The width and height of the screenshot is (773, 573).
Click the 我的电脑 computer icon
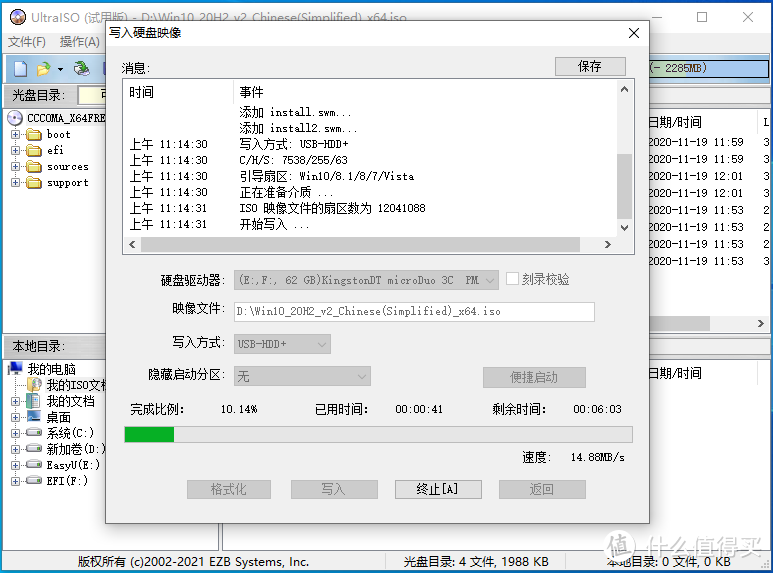15,368
